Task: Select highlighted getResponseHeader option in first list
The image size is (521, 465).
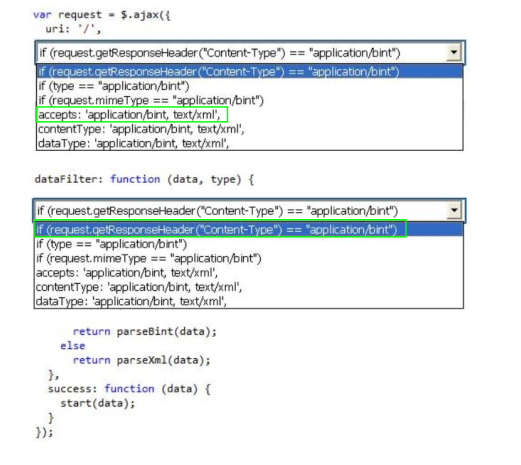Action: click(250, 72)
